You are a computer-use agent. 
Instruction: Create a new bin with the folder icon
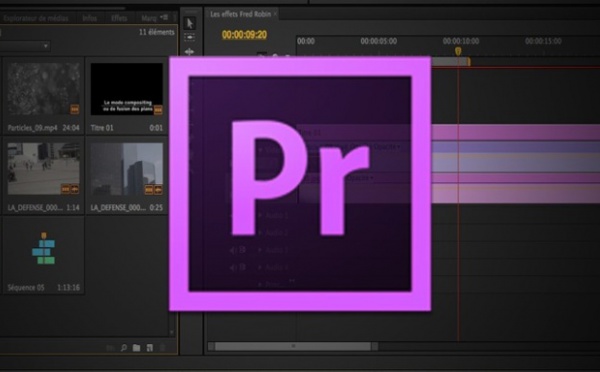[x=136, y=348]
